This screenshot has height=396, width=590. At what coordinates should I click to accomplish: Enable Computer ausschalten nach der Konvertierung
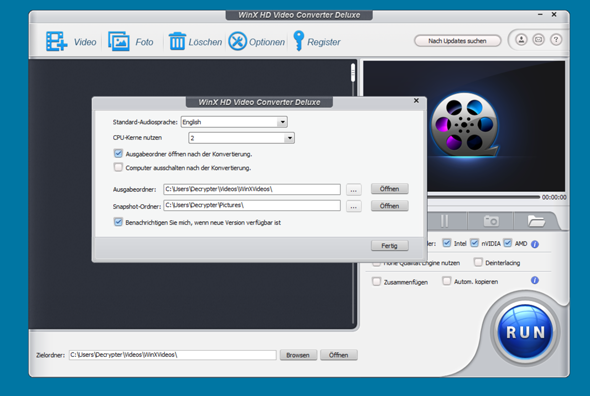pyautogui.click(x=118, y=167)
